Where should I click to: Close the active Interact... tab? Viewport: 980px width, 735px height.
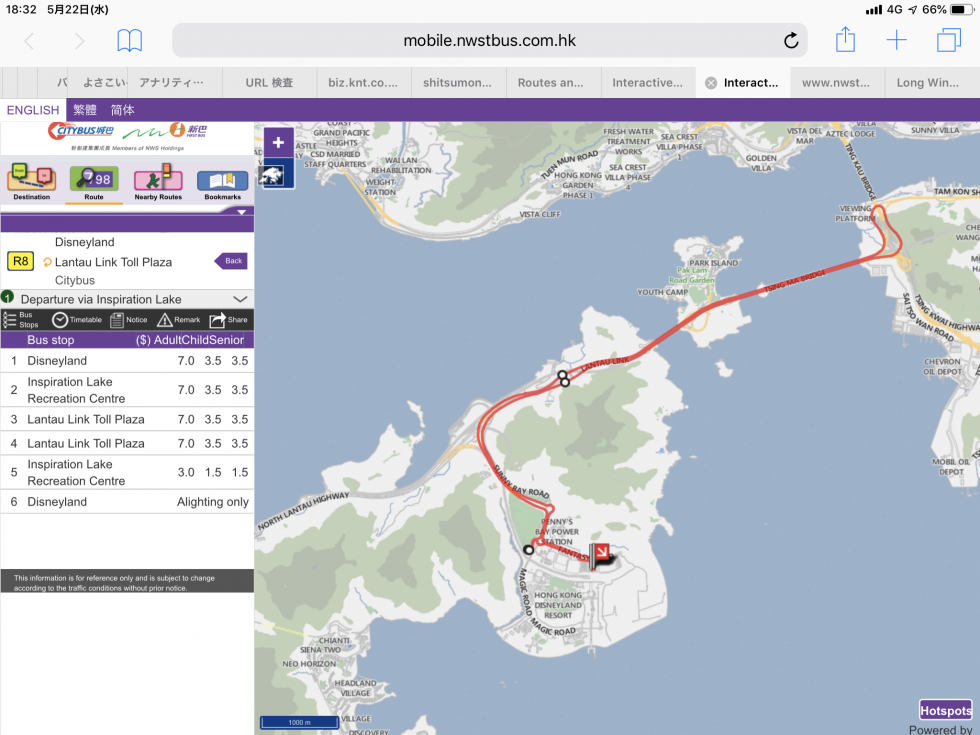pyautogui.click(x=711, y=83)
